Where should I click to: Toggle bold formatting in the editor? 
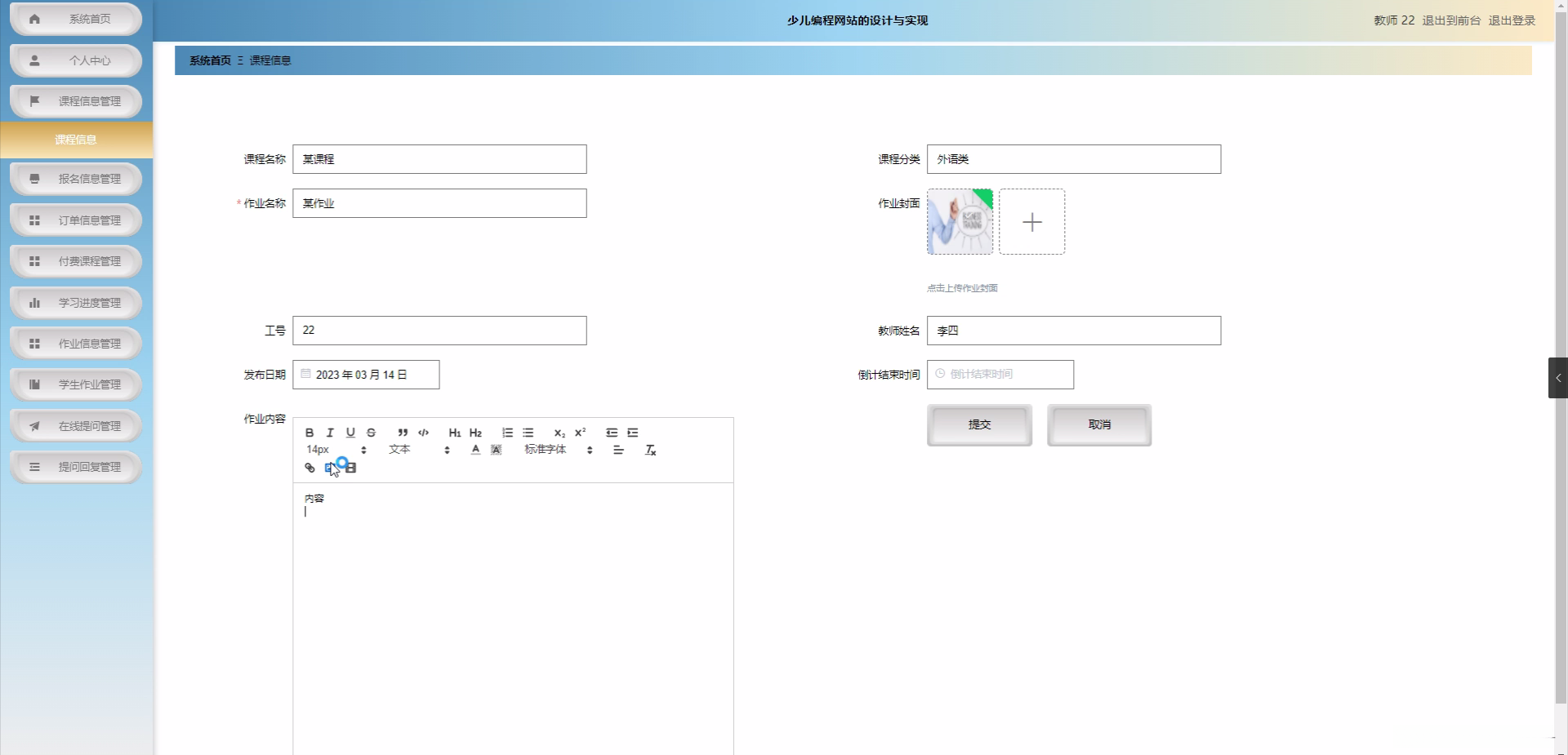pos(310,433)
